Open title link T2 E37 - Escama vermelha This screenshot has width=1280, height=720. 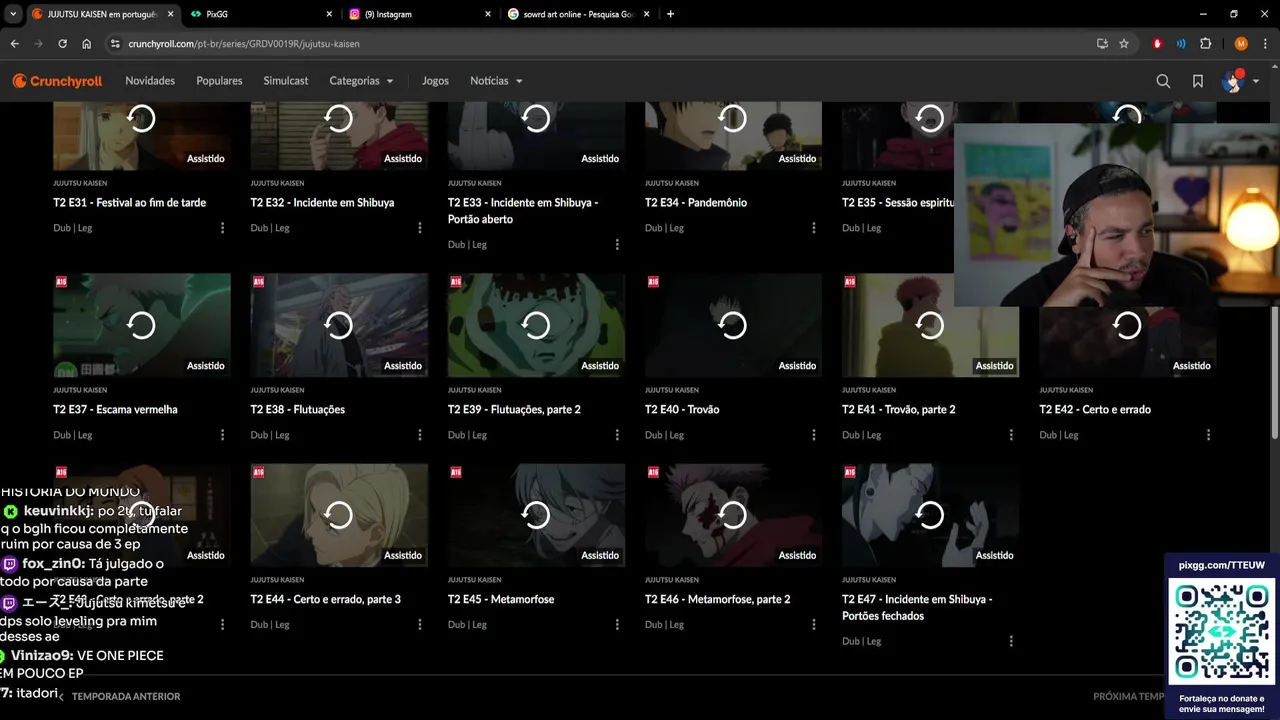(115, 410)
